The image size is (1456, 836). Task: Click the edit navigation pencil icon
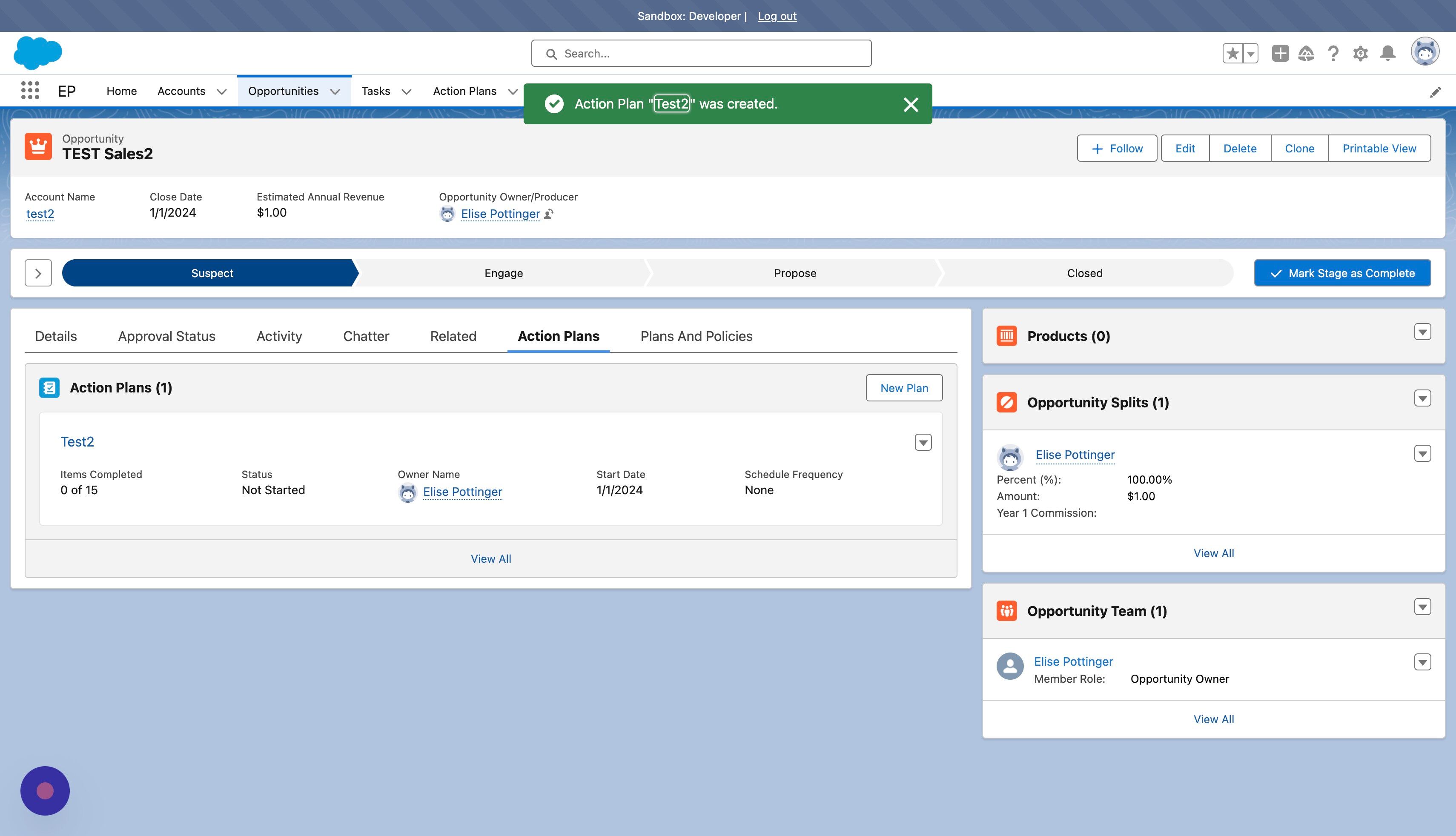point(1435,92)
